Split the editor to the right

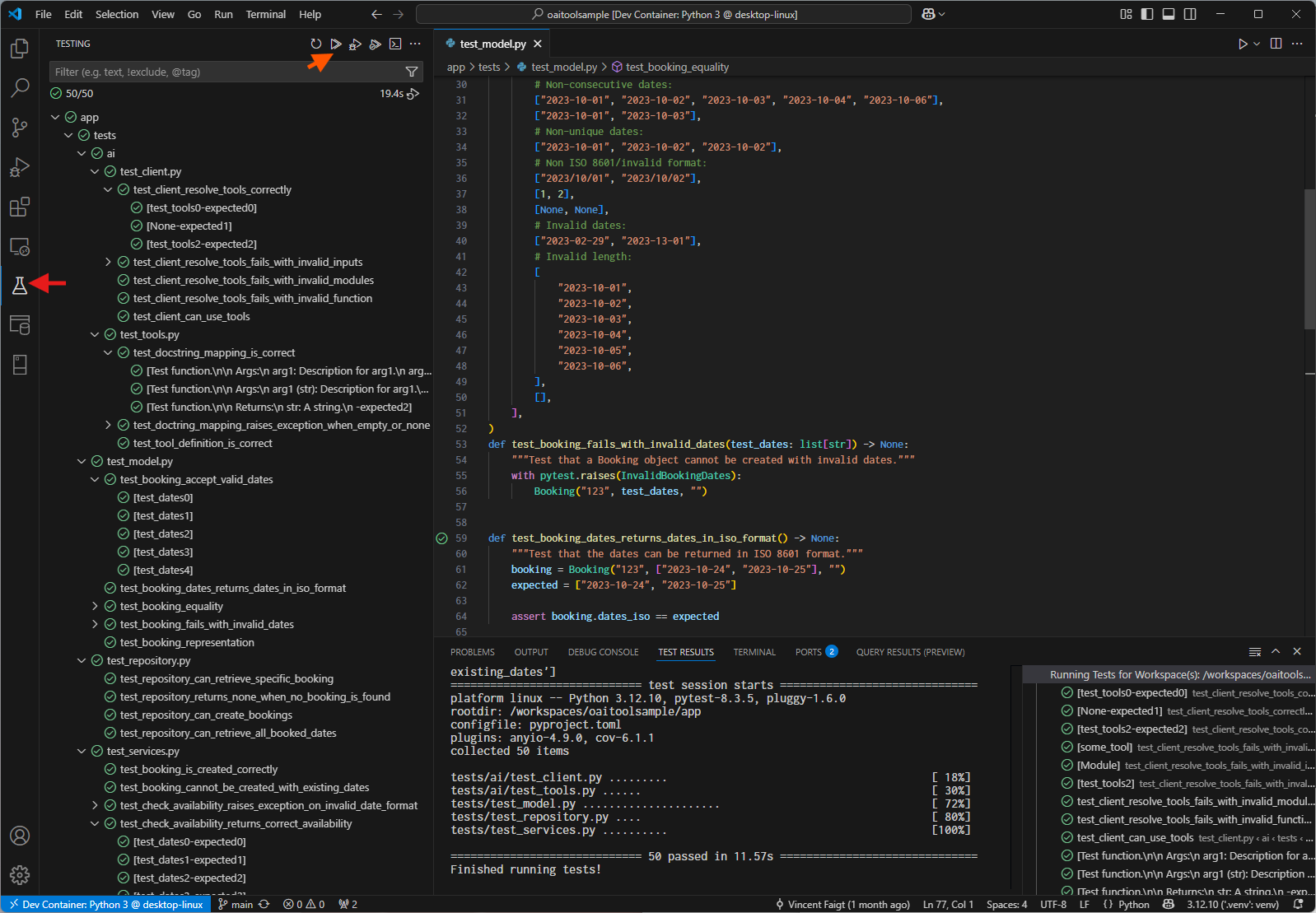(1276, 44)
